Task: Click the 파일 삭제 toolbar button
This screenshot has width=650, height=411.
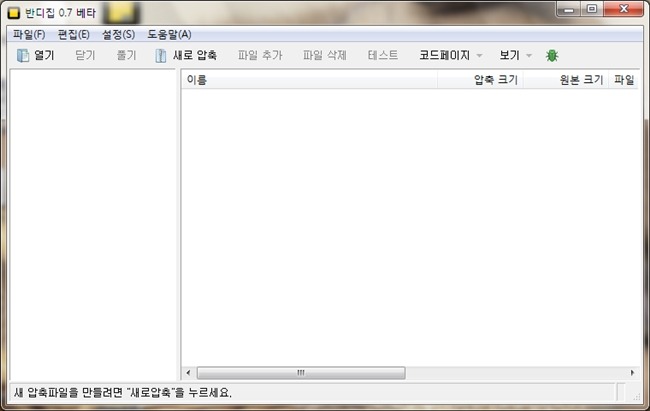Action: pos(325,55)
